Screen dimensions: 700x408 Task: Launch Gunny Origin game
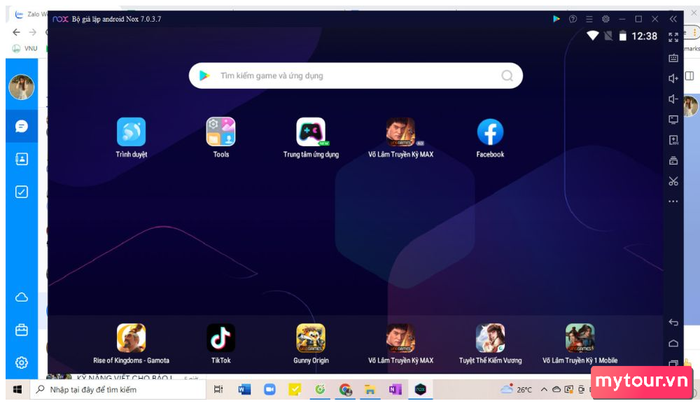pos(311,338)
